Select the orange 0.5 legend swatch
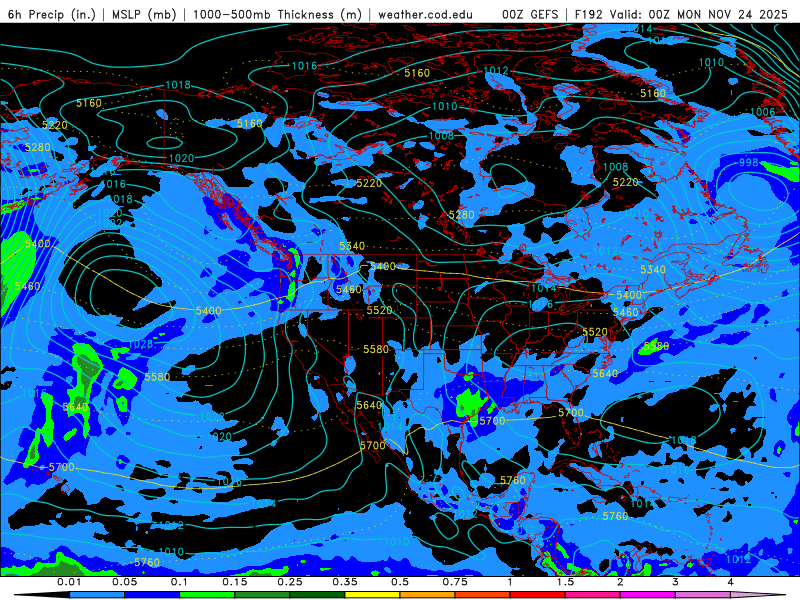 coord(428,595)
